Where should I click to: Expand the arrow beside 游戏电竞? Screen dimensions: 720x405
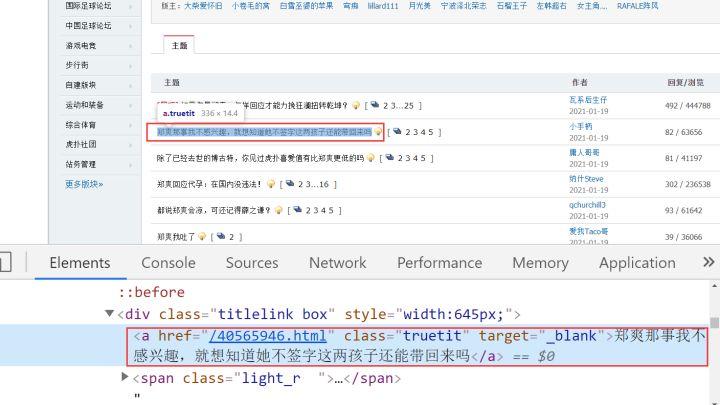(130, 46)
